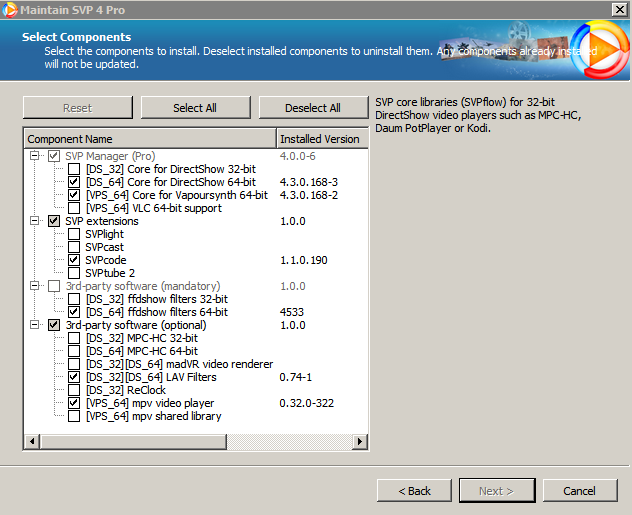Screen dimensions: 632x515
Task: Toggle the SVPcode extension checkbox
Action: 74,260
